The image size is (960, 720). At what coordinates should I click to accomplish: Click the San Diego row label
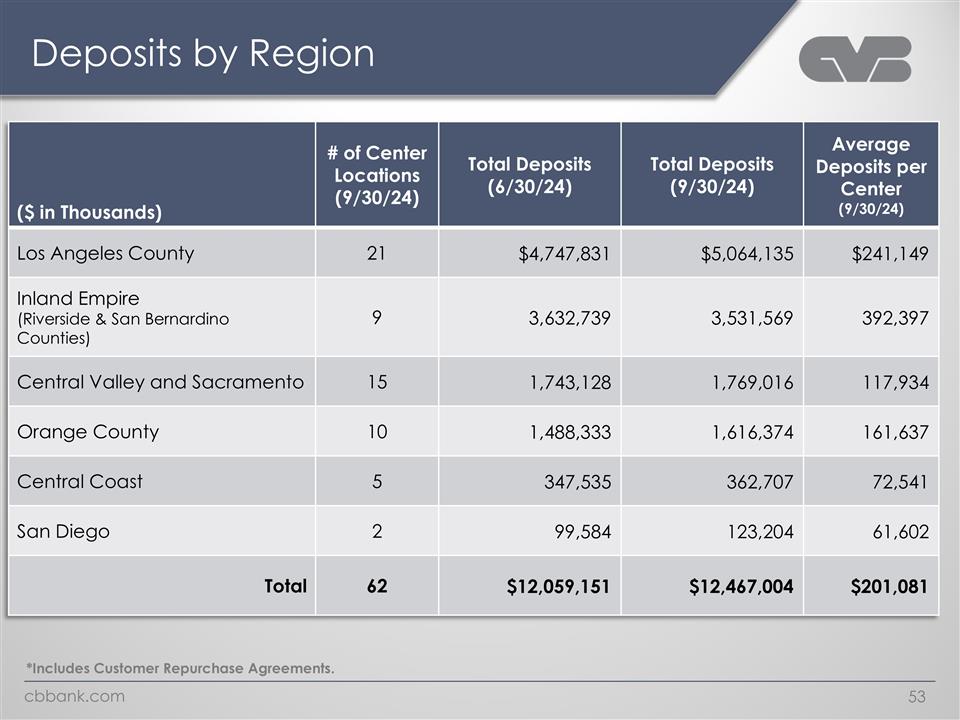point(63,531)
